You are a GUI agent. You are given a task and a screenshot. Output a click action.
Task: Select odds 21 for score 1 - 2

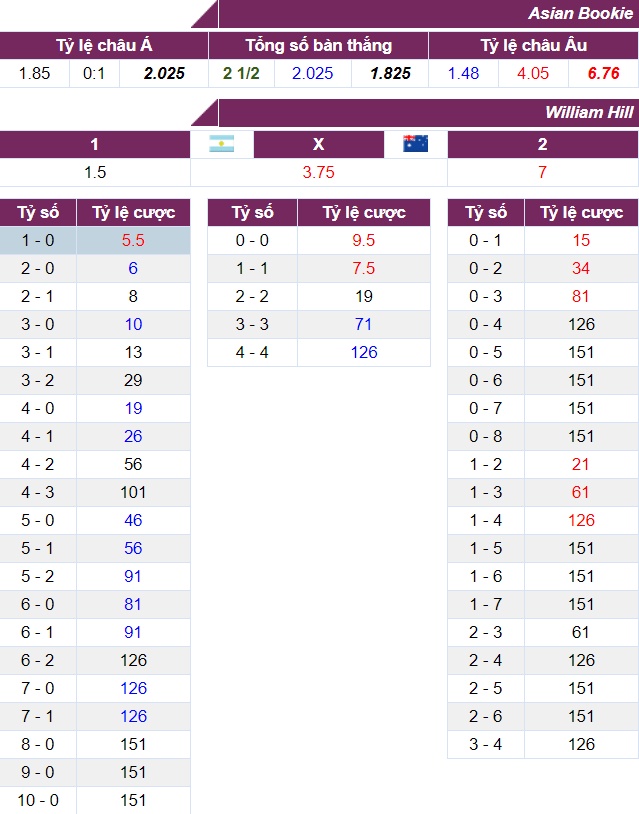pyautogui.click(x=581, y=464)
